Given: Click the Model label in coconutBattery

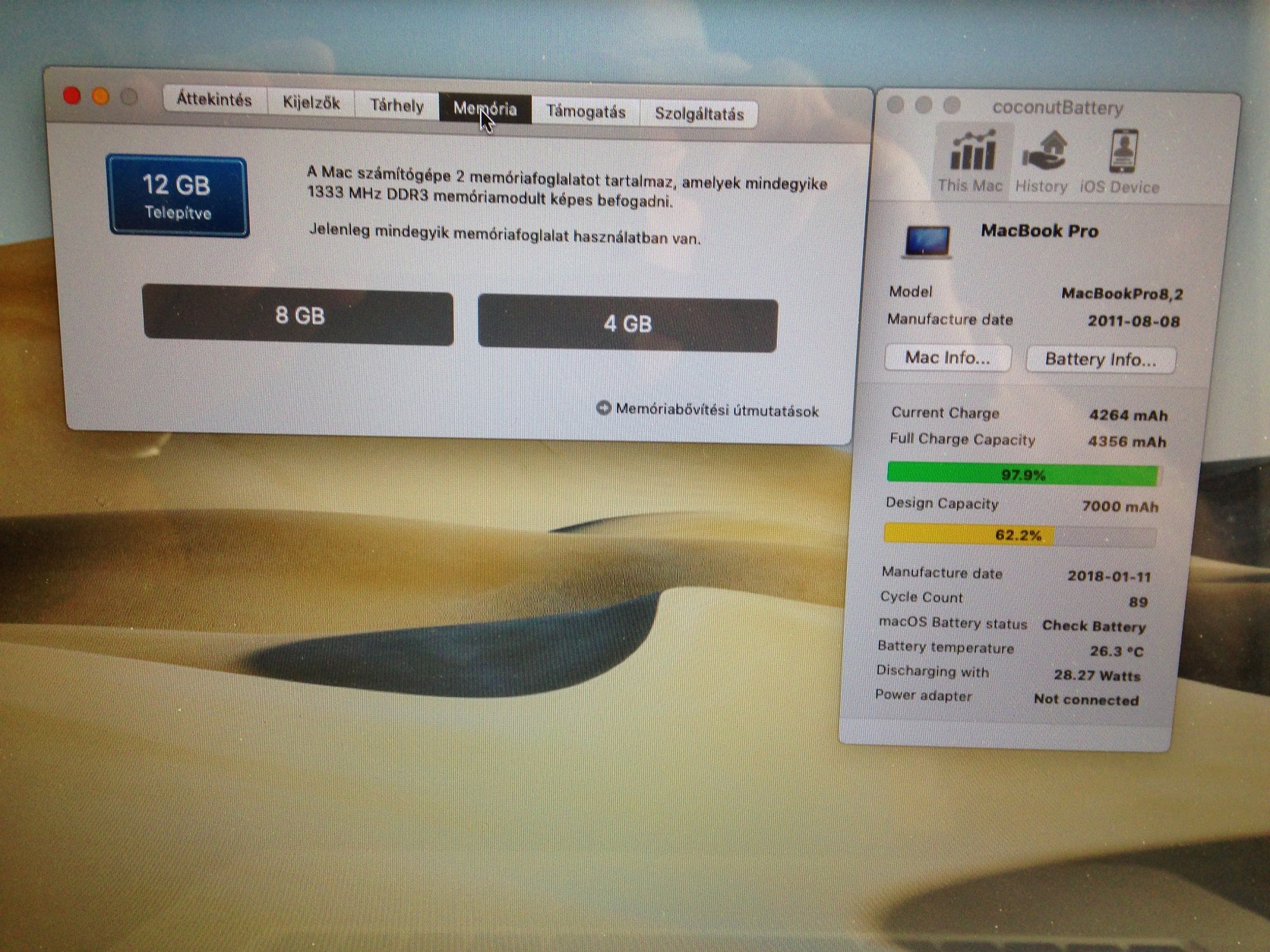Looking at the screenshot, I should tap(910, 292).
